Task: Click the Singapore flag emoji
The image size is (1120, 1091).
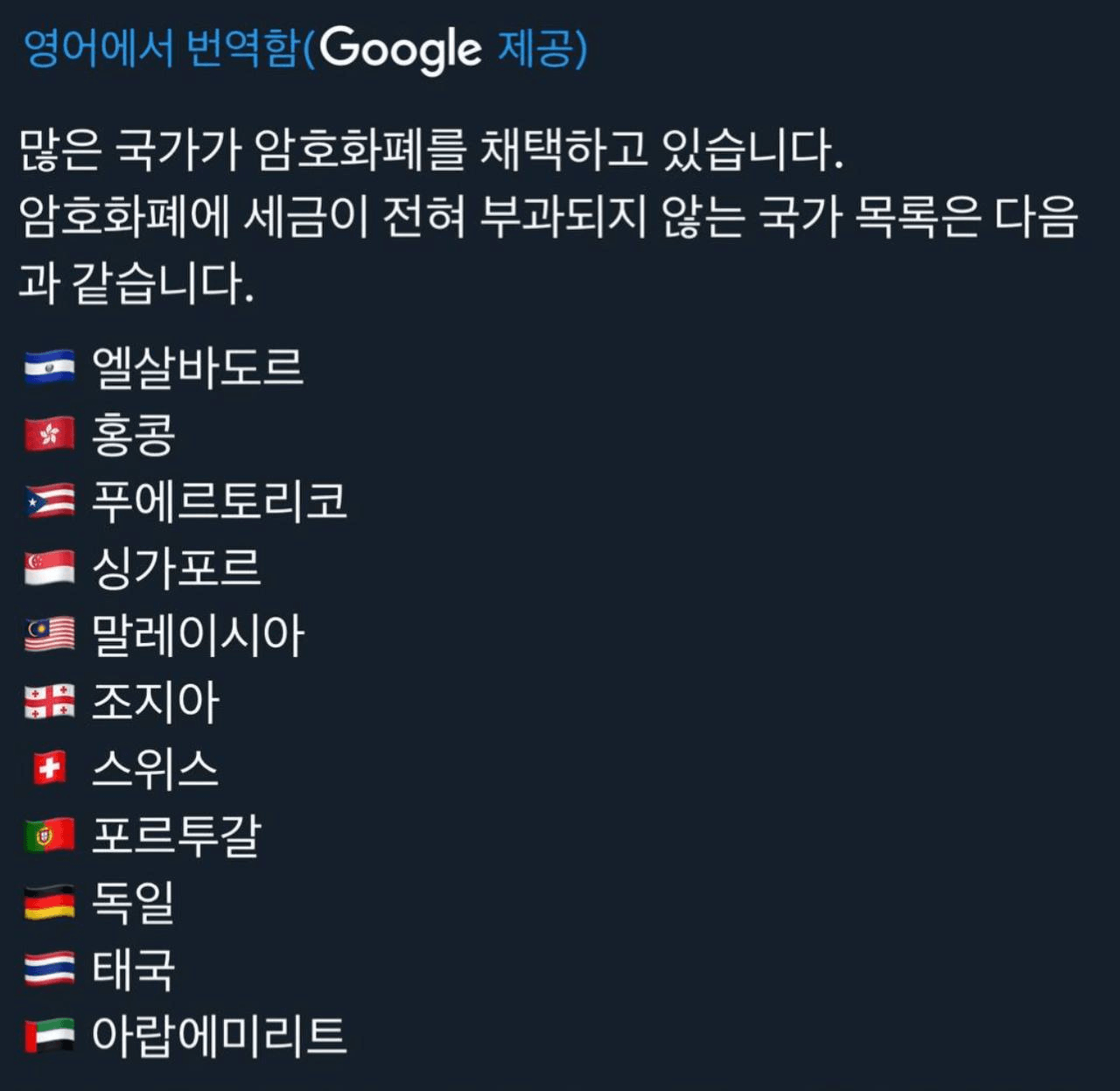Action: (x=50, y=568)
